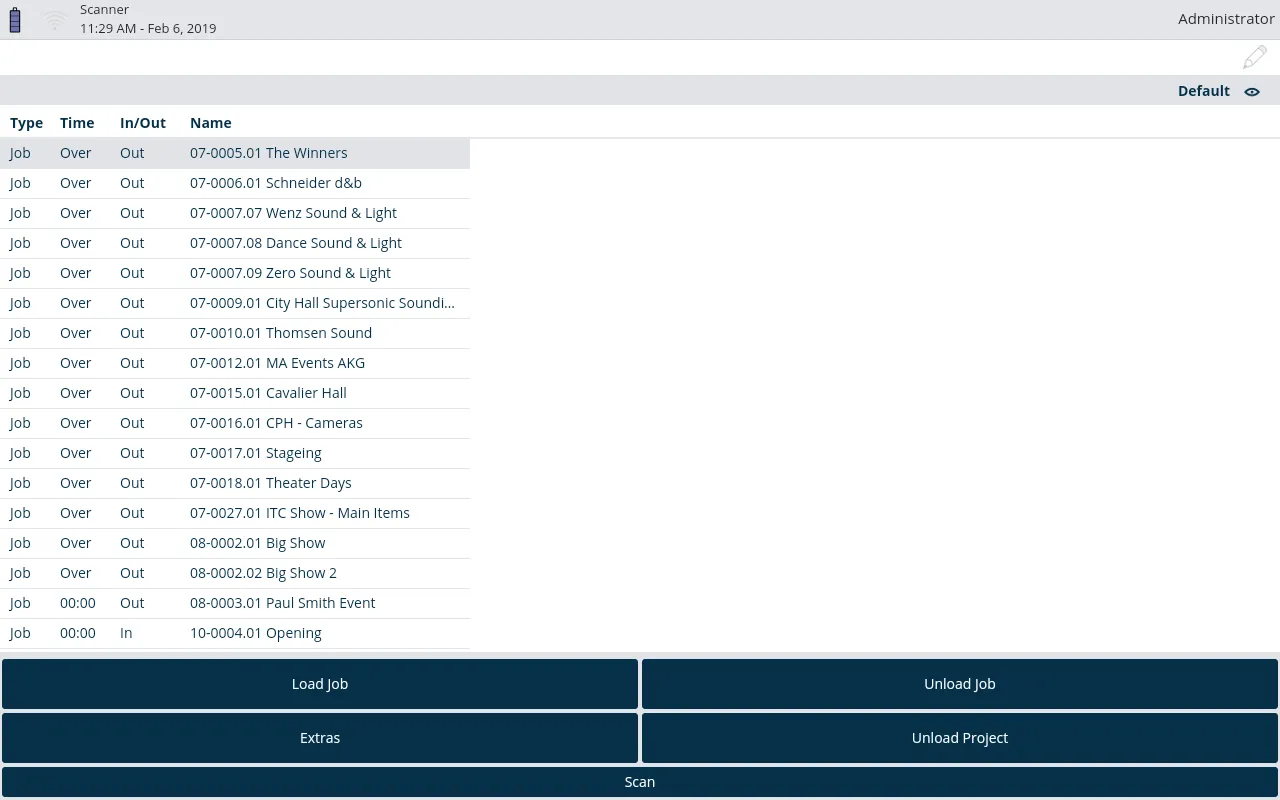Screen dimensions: 1280x800
Task: Select job 07-0027.01 ITC Show - Main Items
Action: tap(235, 513)
